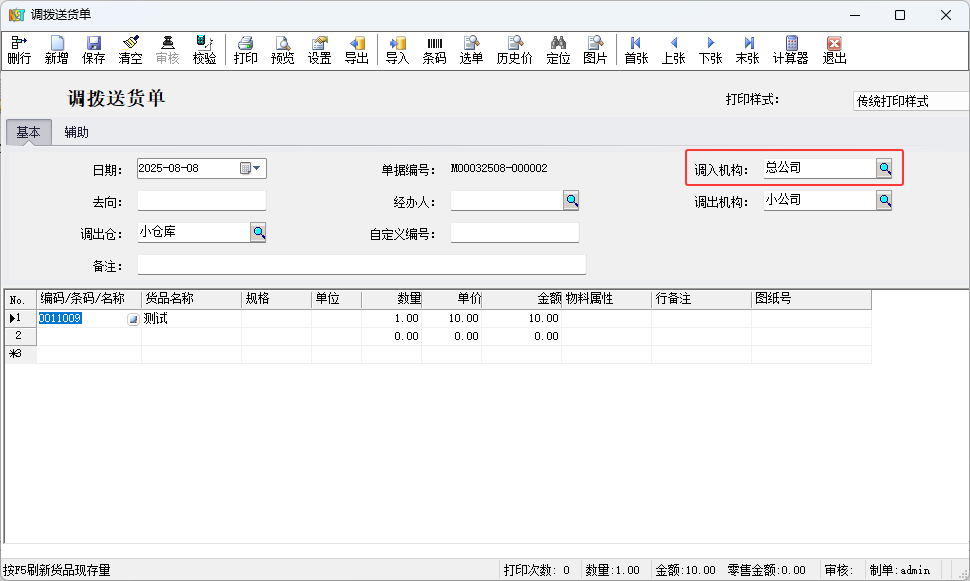
Task: Click 制单:admin in the status bar
Action: pos(899,570)
